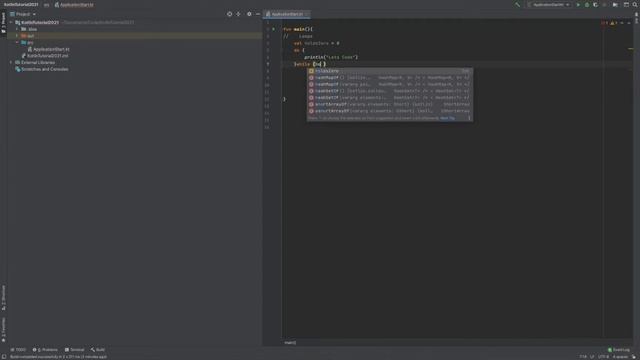Open the Problems tool window tab
The image size is (640, 360).
coord(45,350)
